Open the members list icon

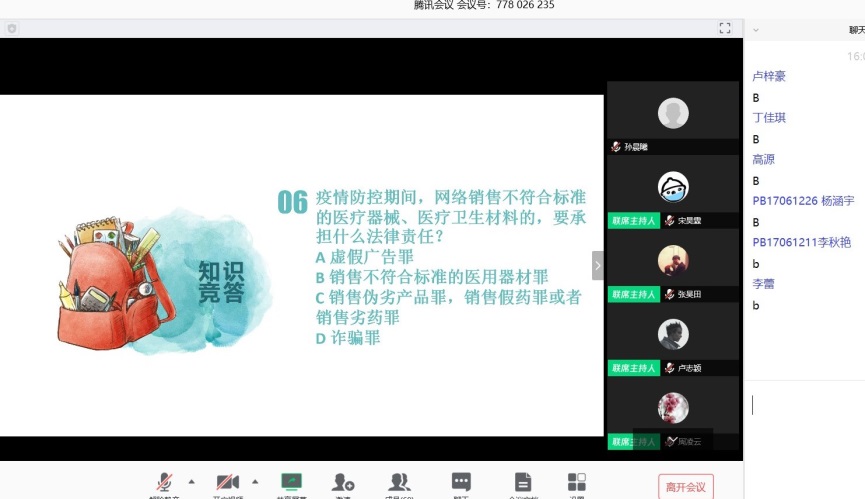coord(400,484)
